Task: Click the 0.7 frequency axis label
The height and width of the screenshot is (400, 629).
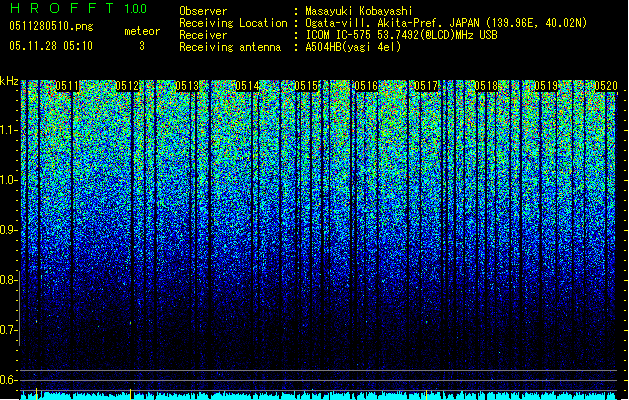Action: click(x=8, y=330)
